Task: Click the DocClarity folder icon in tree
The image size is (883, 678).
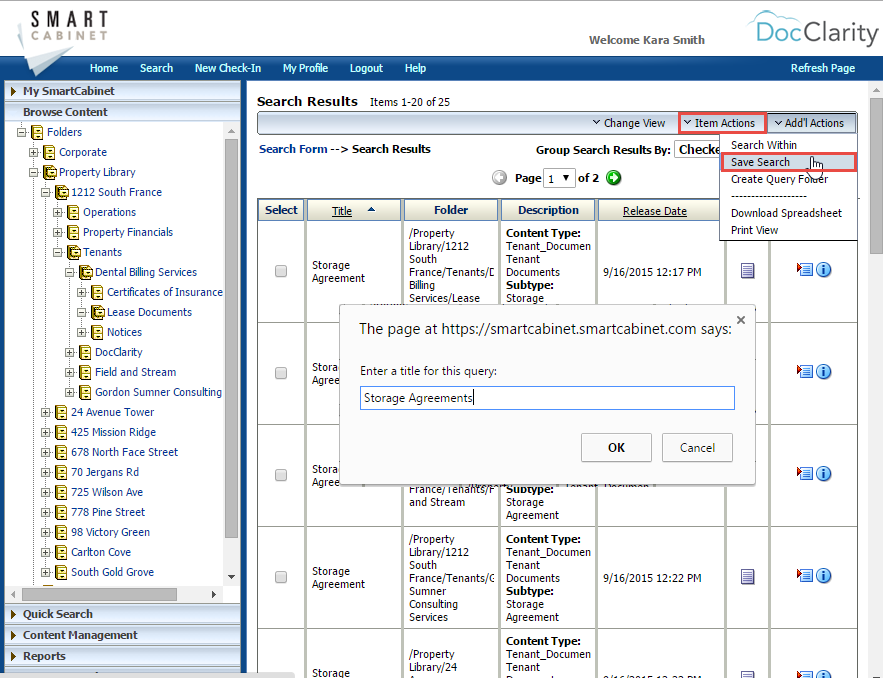Action: (85, 352)
